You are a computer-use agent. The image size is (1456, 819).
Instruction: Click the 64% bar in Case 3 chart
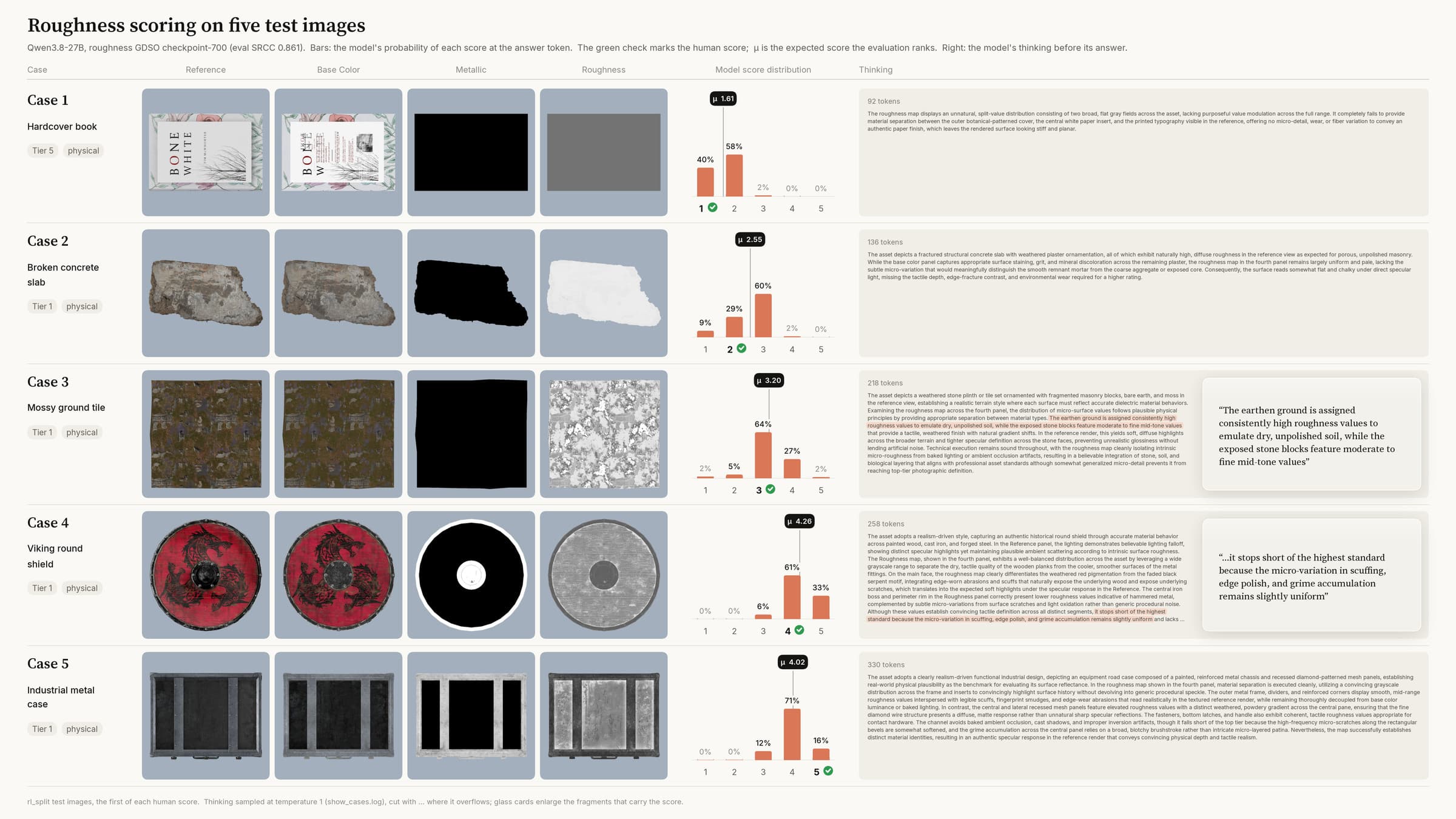click(x=763, y=455)
